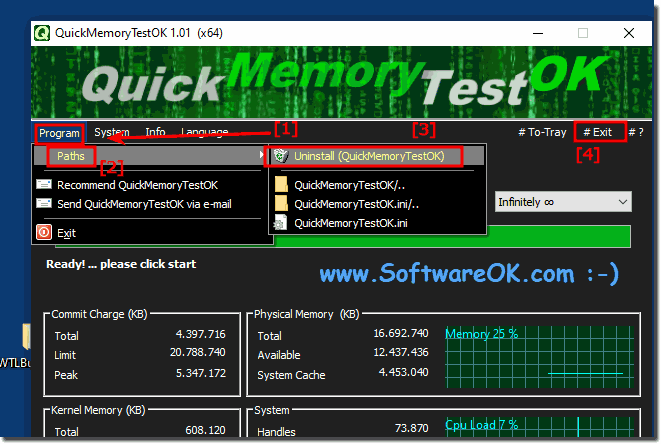Click the Uninstall recycle bin icon
The height and width of the screenshot is (444, 661).
(x=281, y=156)
